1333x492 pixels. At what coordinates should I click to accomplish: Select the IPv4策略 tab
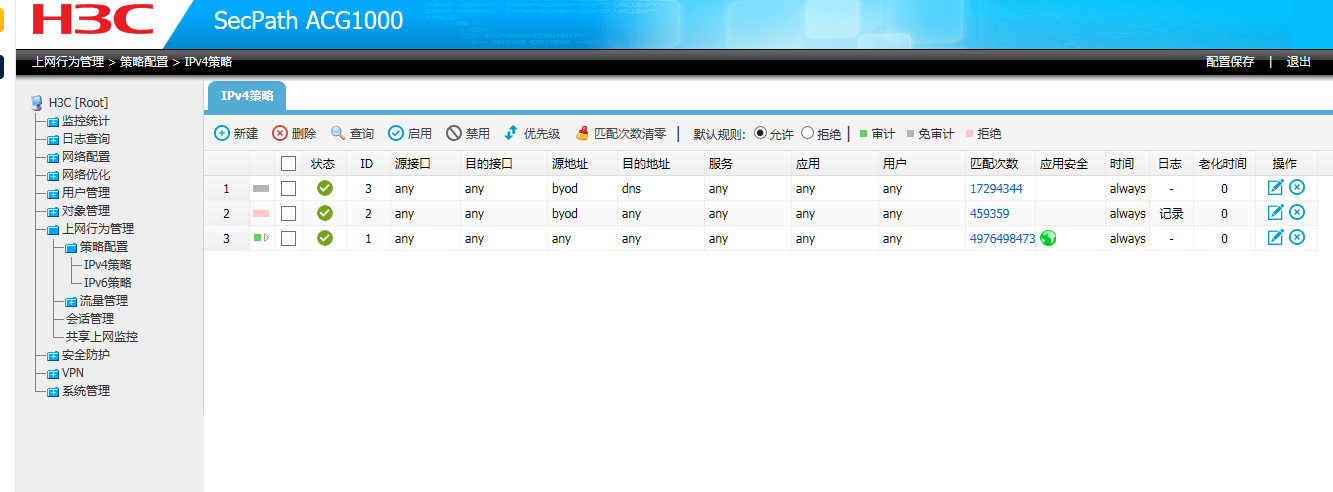[247, 96]
